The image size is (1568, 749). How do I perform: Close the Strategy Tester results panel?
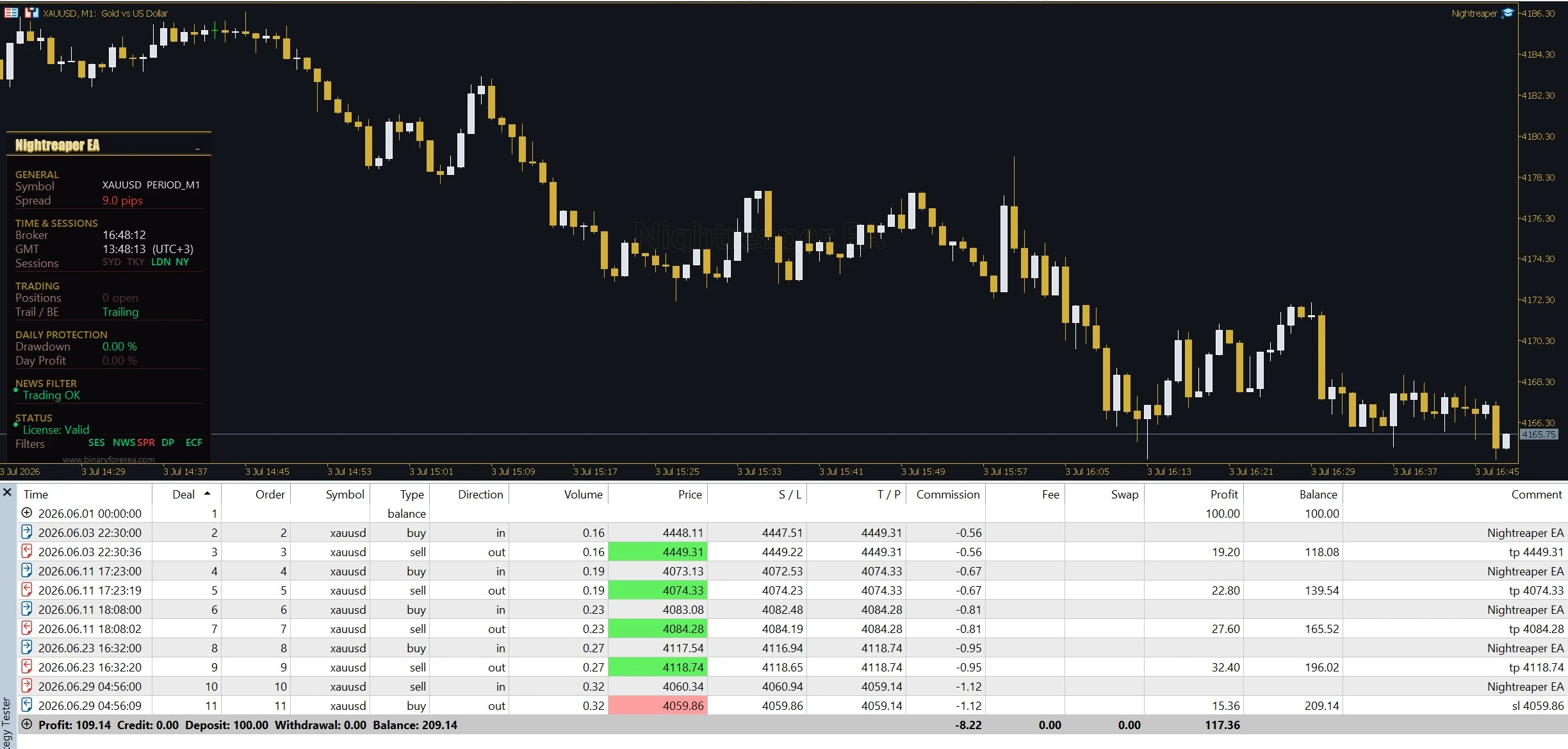pyautogui.click(x=7, y=492)
